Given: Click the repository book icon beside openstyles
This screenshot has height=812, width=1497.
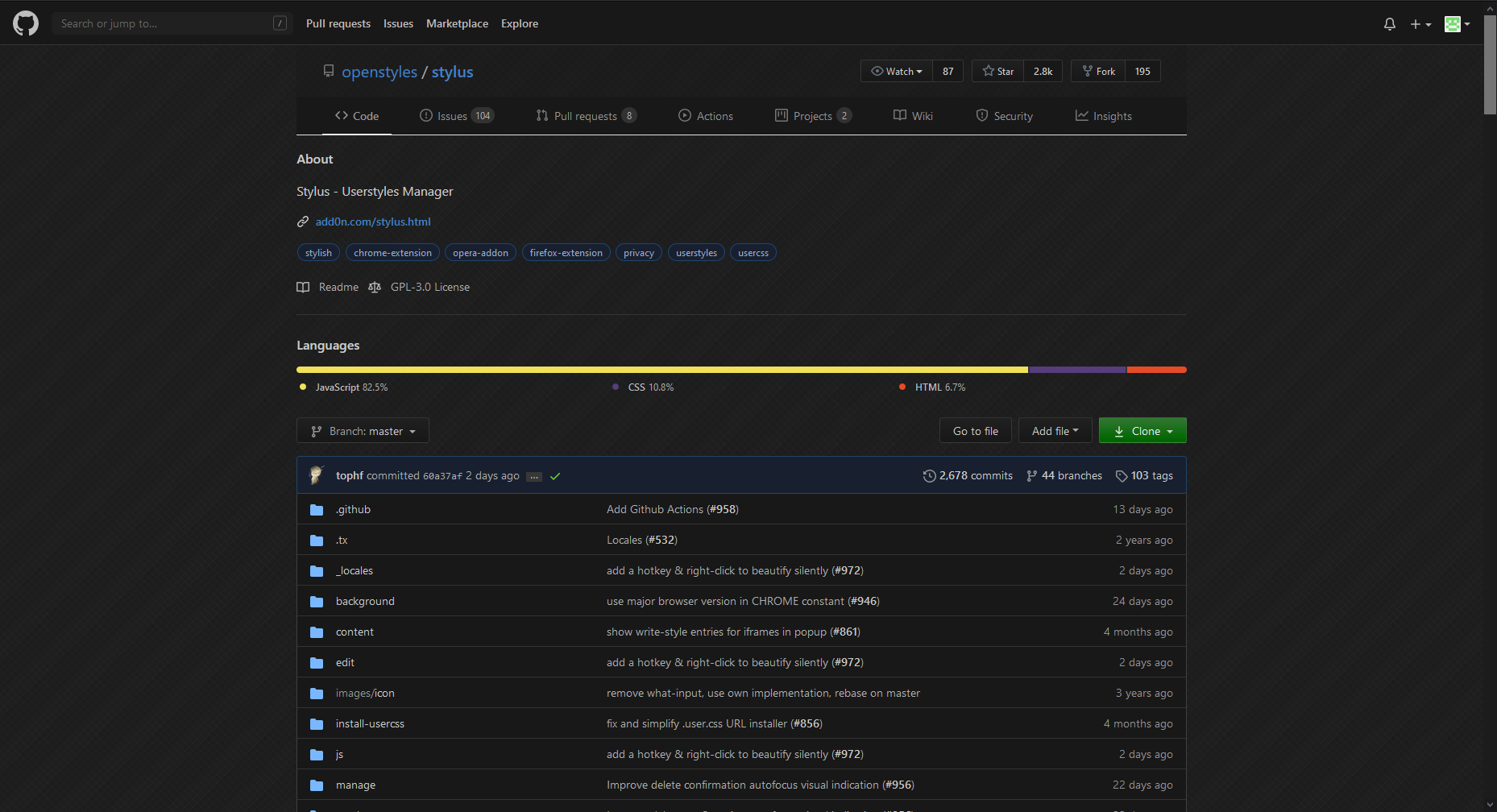Looking at the screenshot, I should (x=329, y=72).
